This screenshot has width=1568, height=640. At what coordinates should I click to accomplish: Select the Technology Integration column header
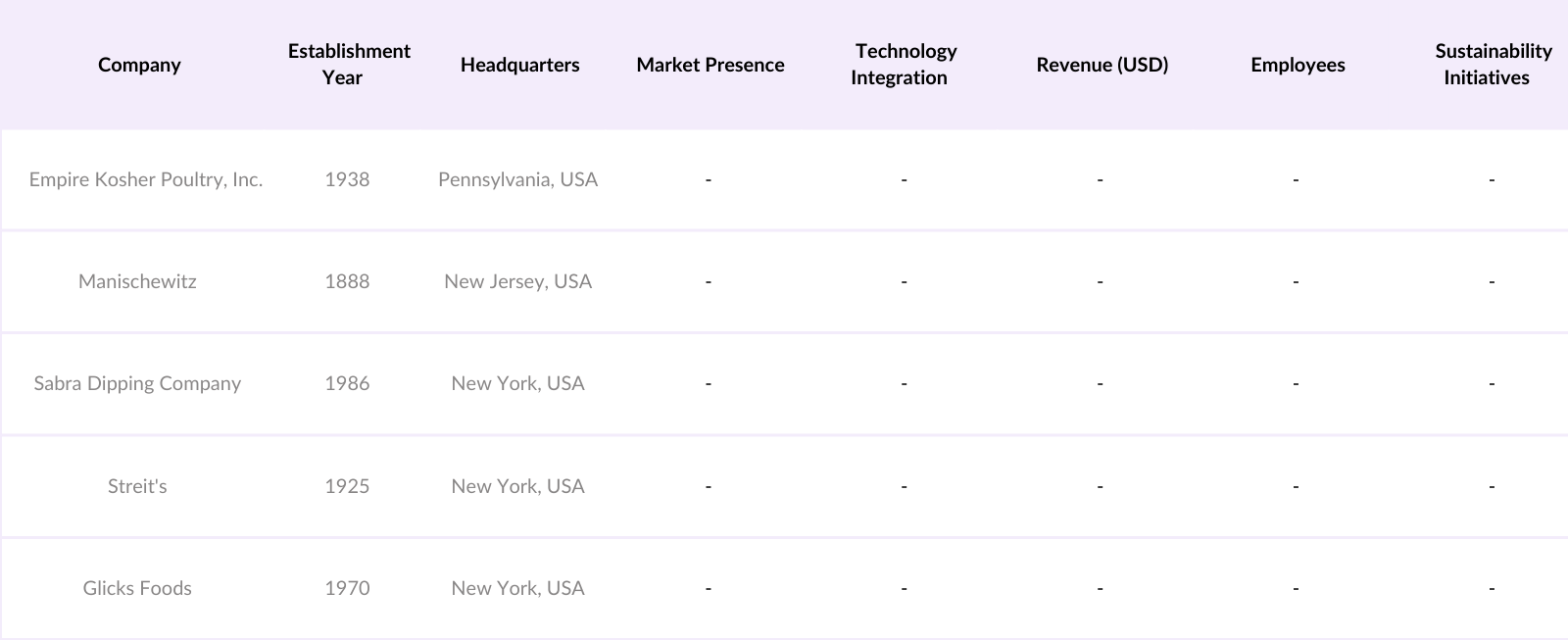click(x=904, y=65)
